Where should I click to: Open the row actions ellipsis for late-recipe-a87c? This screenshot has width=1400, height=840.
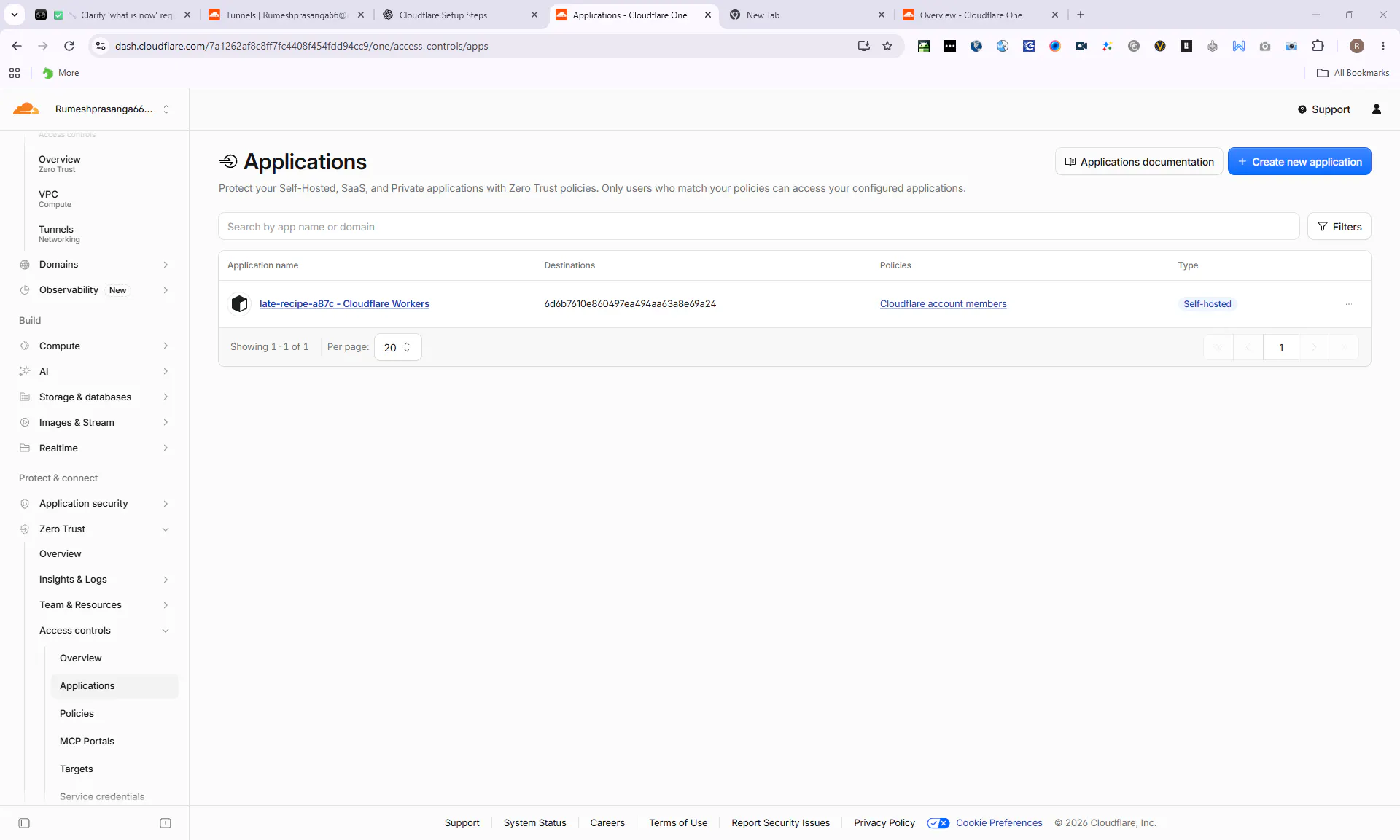[x=1348, y=304]
